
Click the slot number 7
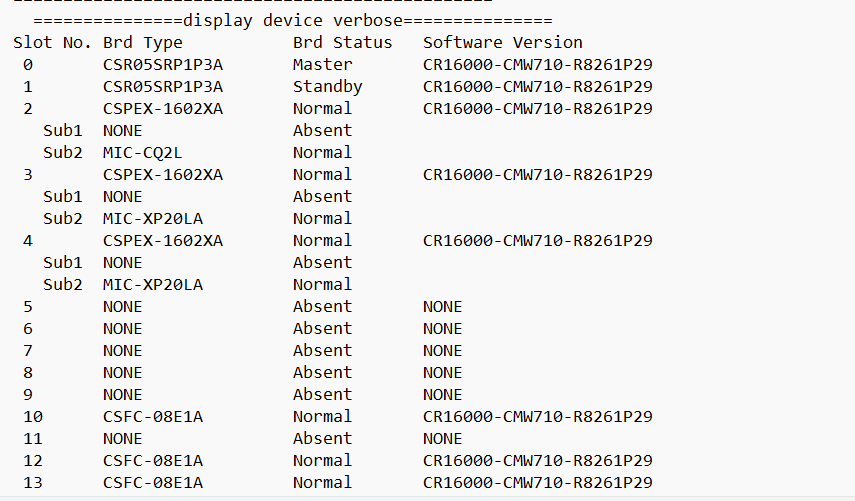tap(28, 350)
